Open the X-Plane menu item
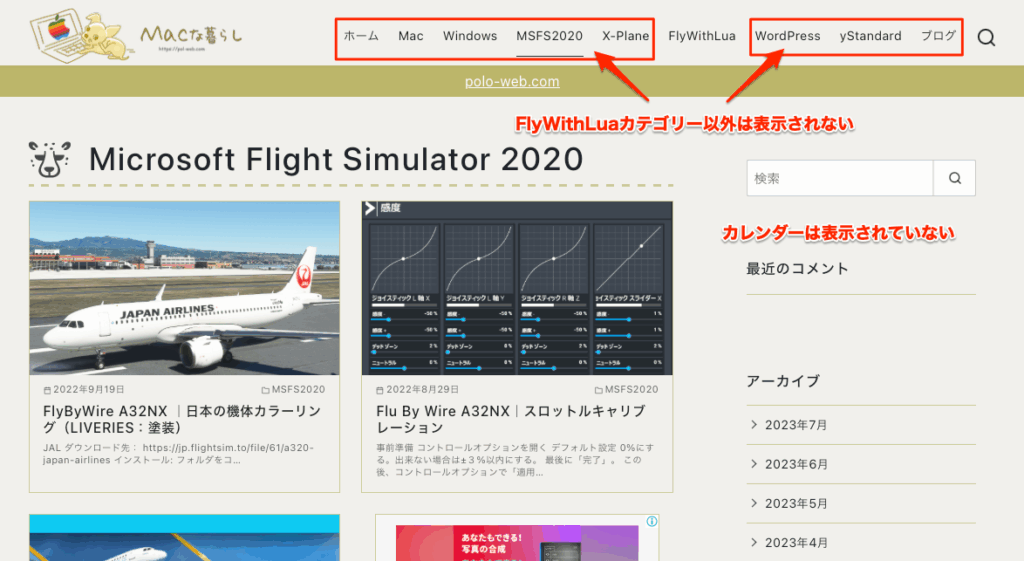Screen dimensions: 1024x561 pyautogui.click(x=626, y=36)
